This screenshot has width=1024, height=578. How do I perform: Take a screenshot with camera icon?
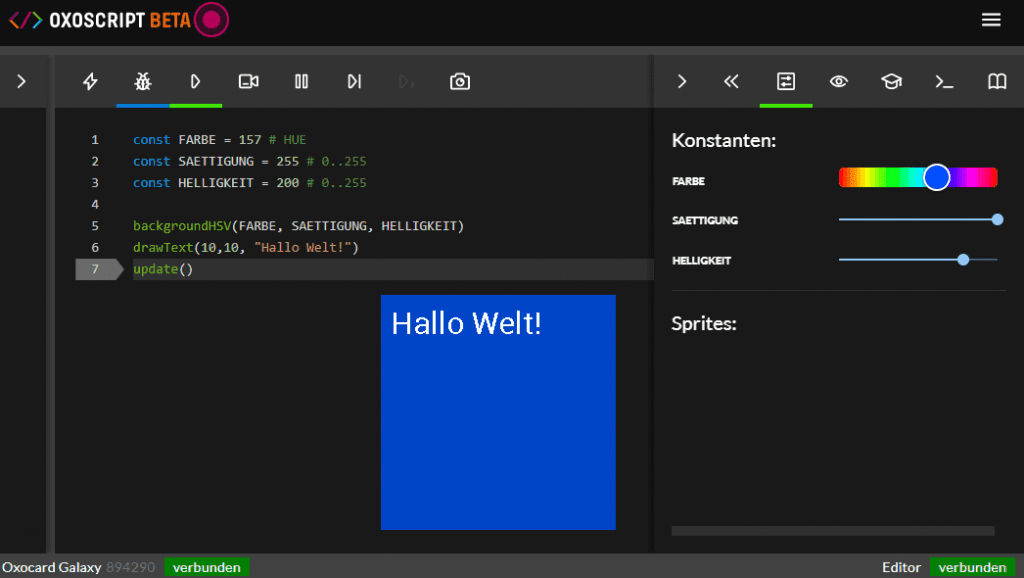[460, 82]
